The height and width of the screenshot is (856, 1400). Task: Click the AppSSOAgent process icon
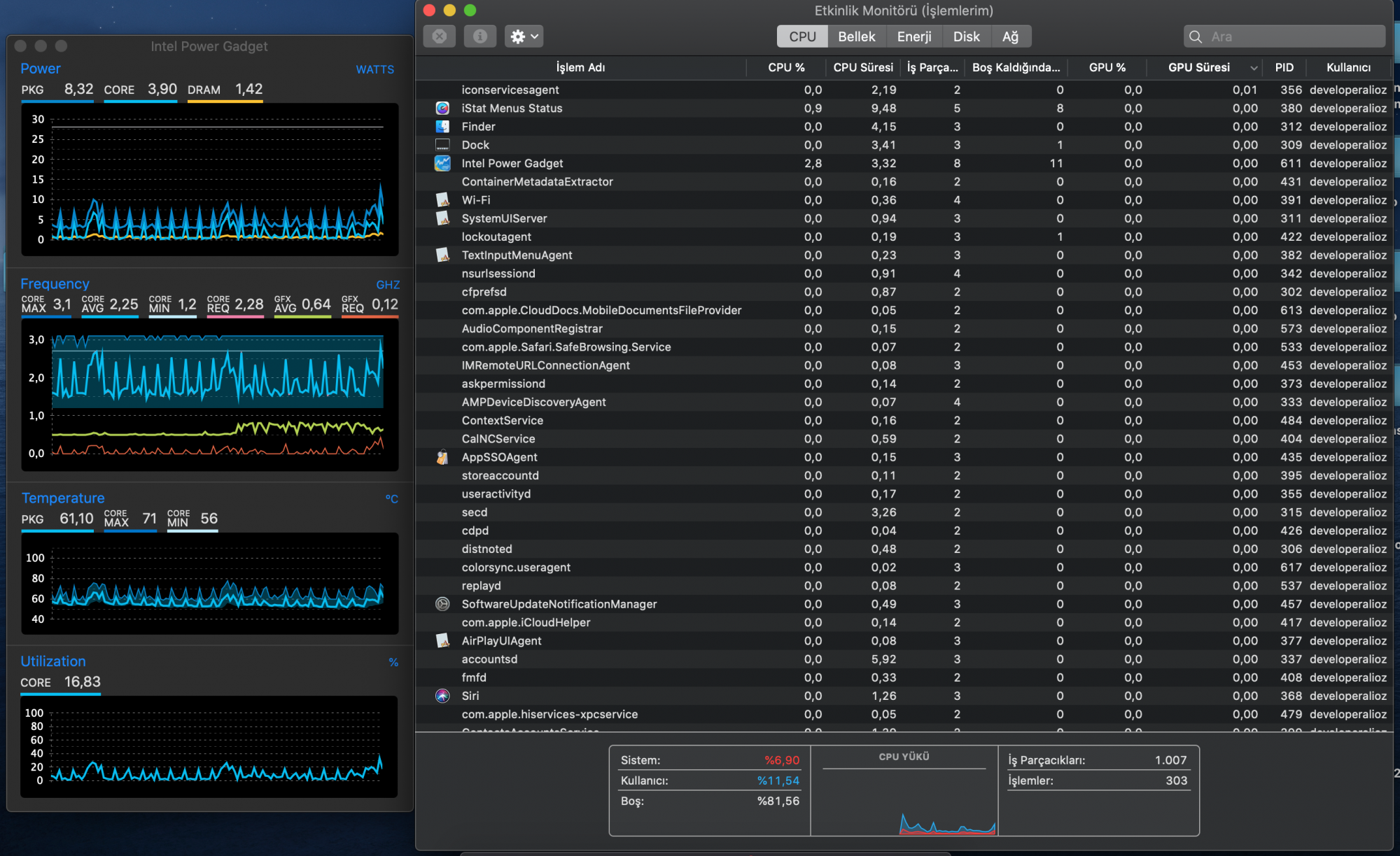point(442,457)
